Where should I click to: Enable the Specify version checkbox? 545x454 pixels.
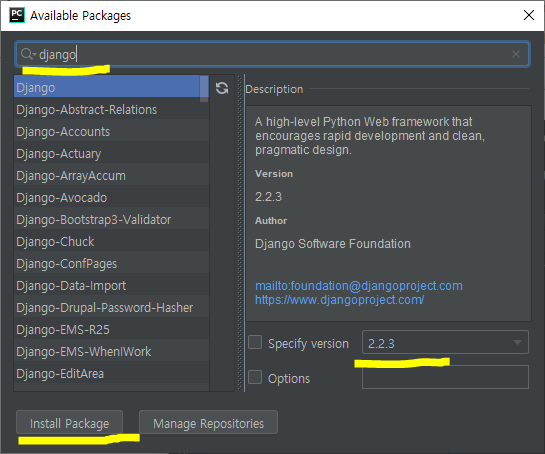[x=255, y=342]
